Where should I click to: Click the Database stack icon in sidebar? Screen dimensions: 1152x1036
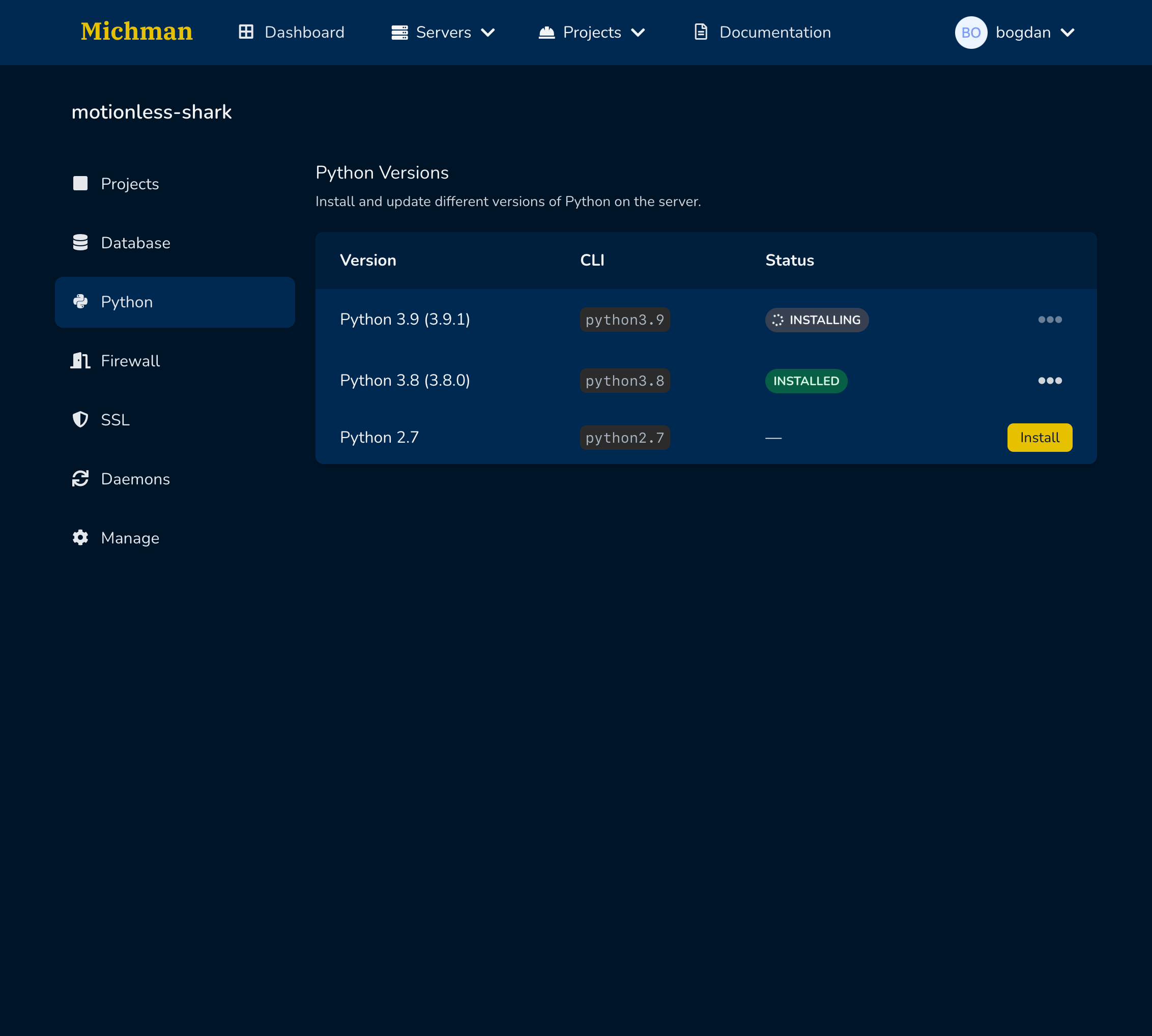point(80,243)
